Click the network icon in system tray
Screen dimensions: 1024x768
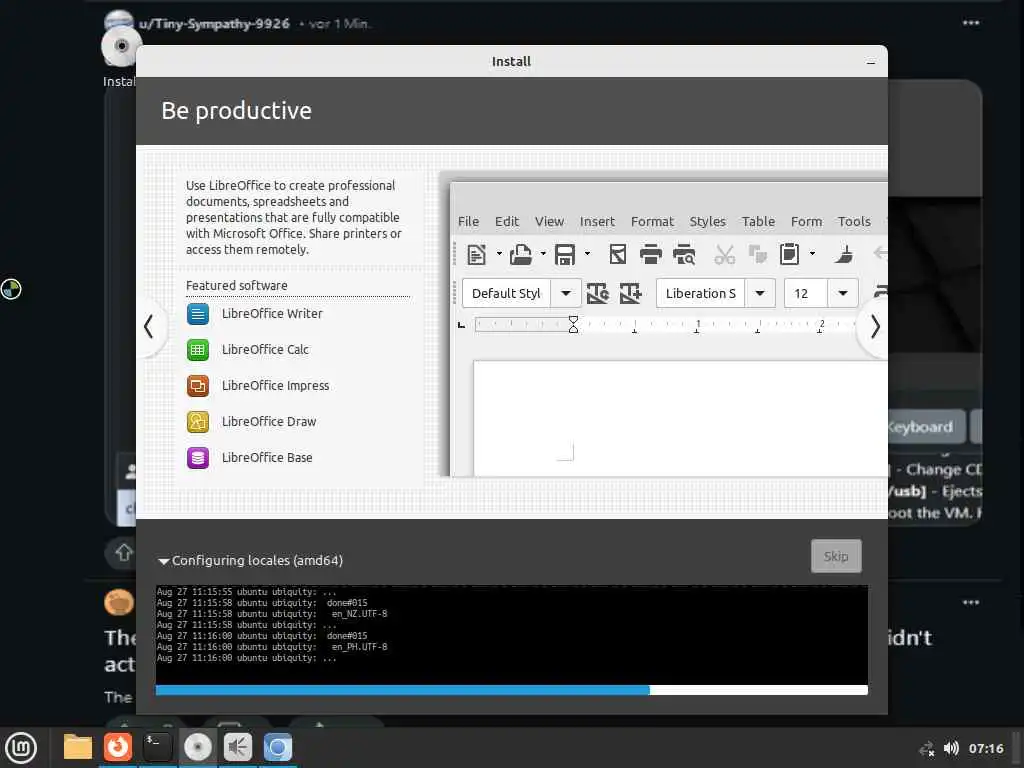[926, 748]
